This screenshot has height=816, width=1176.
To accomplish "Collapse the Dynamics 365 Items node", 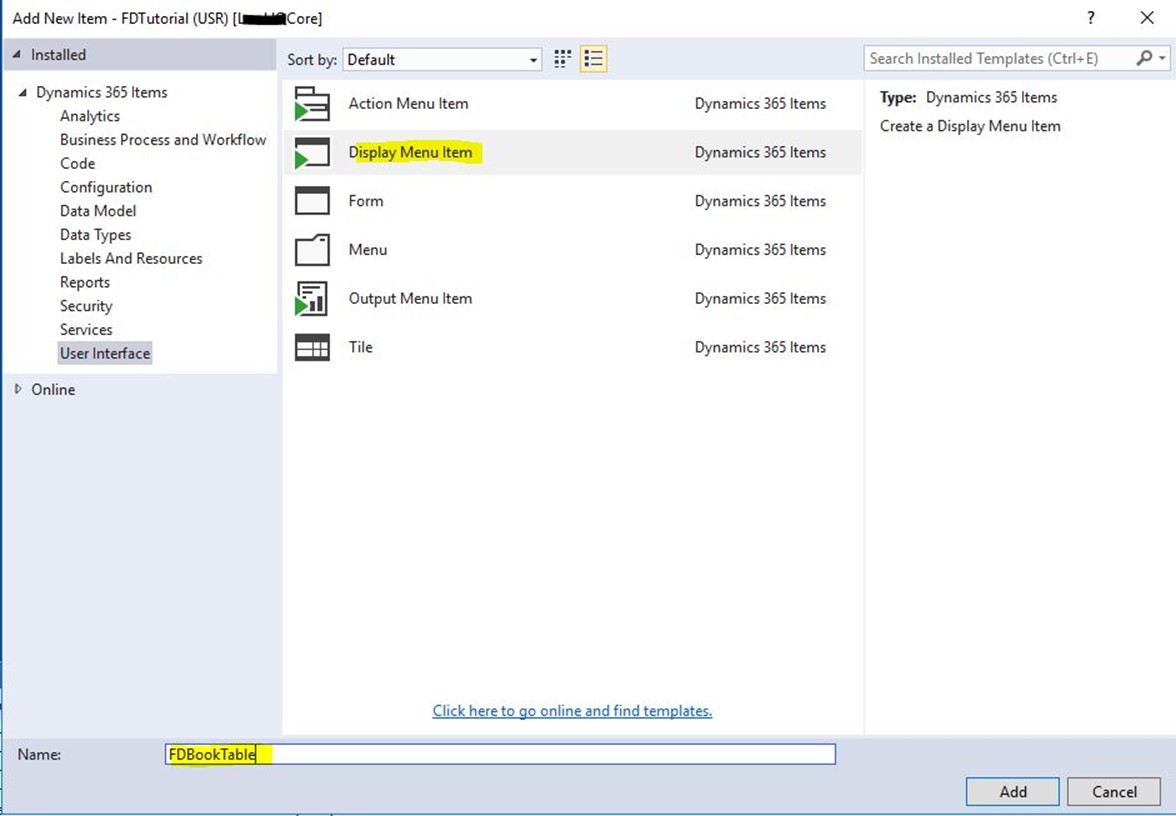I will [22, 92].
